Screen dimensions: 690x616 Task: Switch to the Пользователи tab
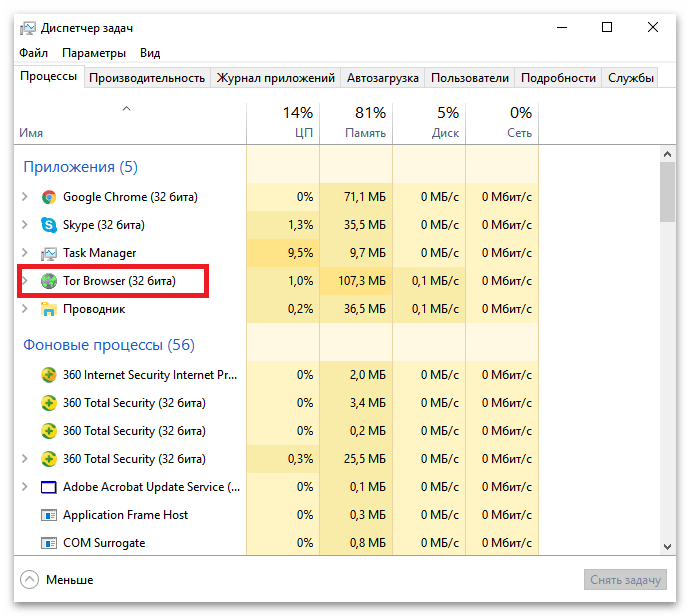[x=470, y=78]
